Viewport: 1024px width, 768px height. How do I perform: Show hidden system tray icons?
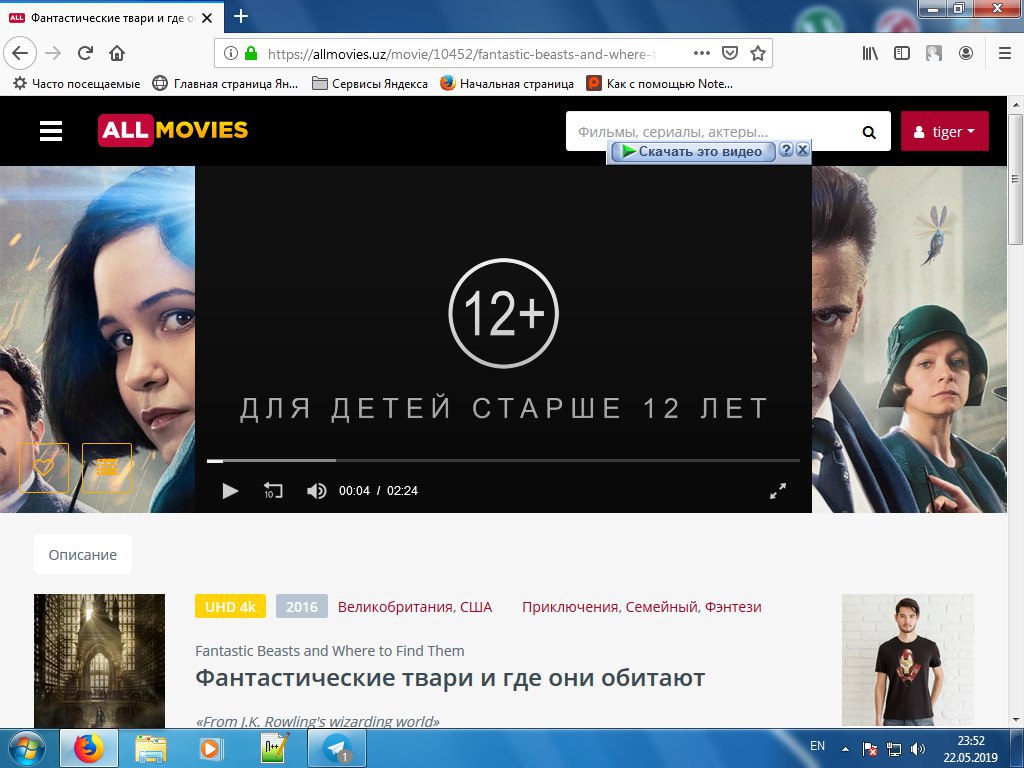845,749
